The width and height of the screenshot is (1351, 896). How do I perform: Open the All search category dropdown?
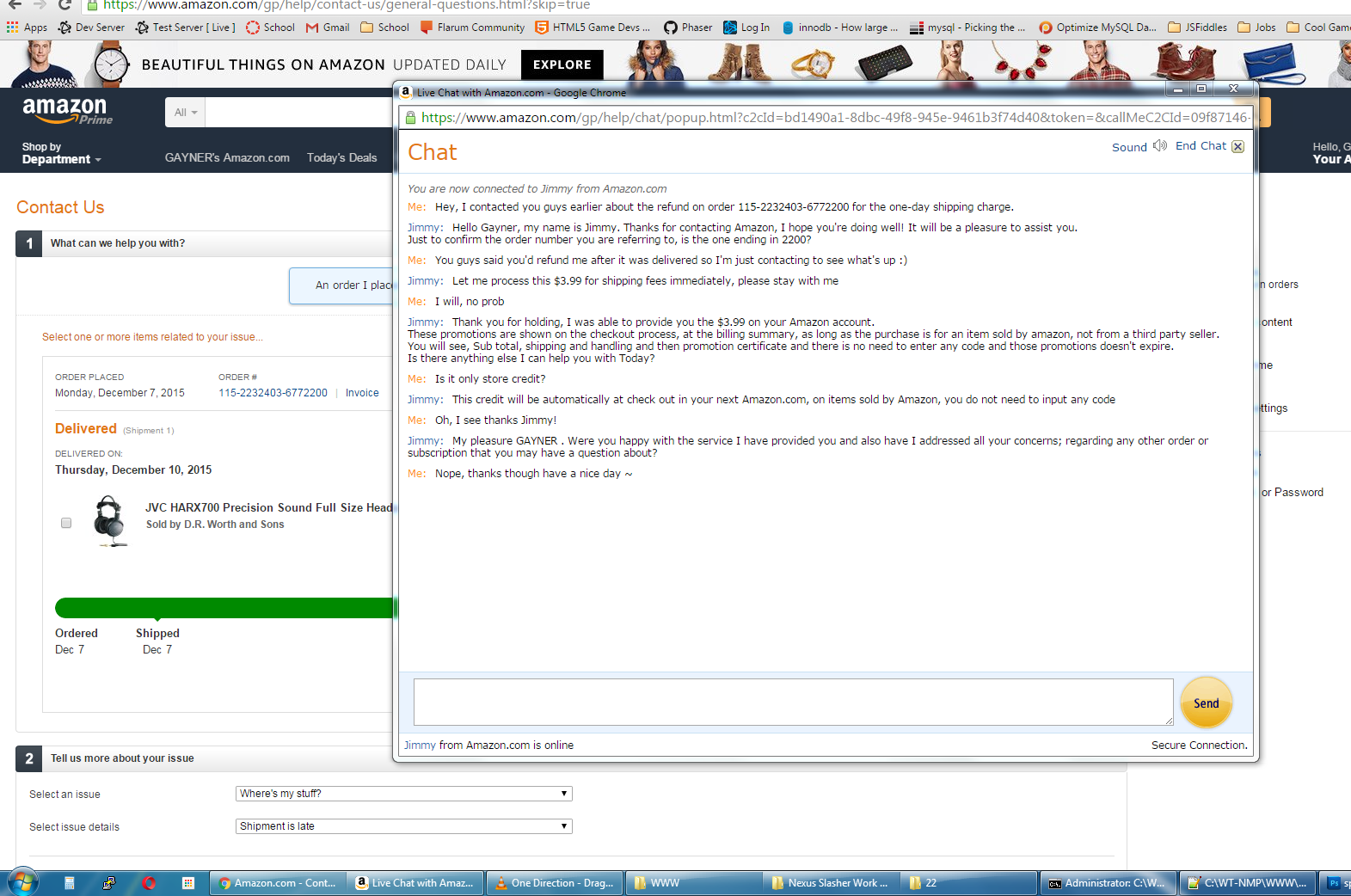click(186, 113)
